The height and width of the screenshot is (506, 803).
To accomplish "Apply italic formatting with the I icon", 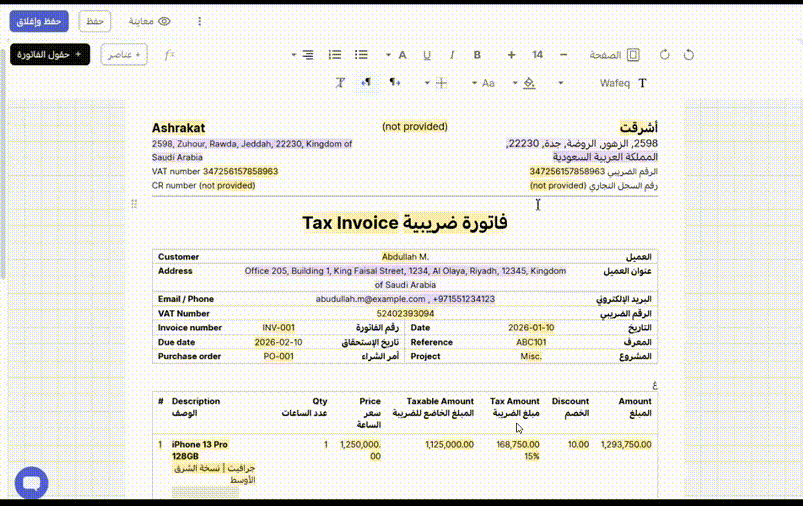I will (x=452, y=55).
